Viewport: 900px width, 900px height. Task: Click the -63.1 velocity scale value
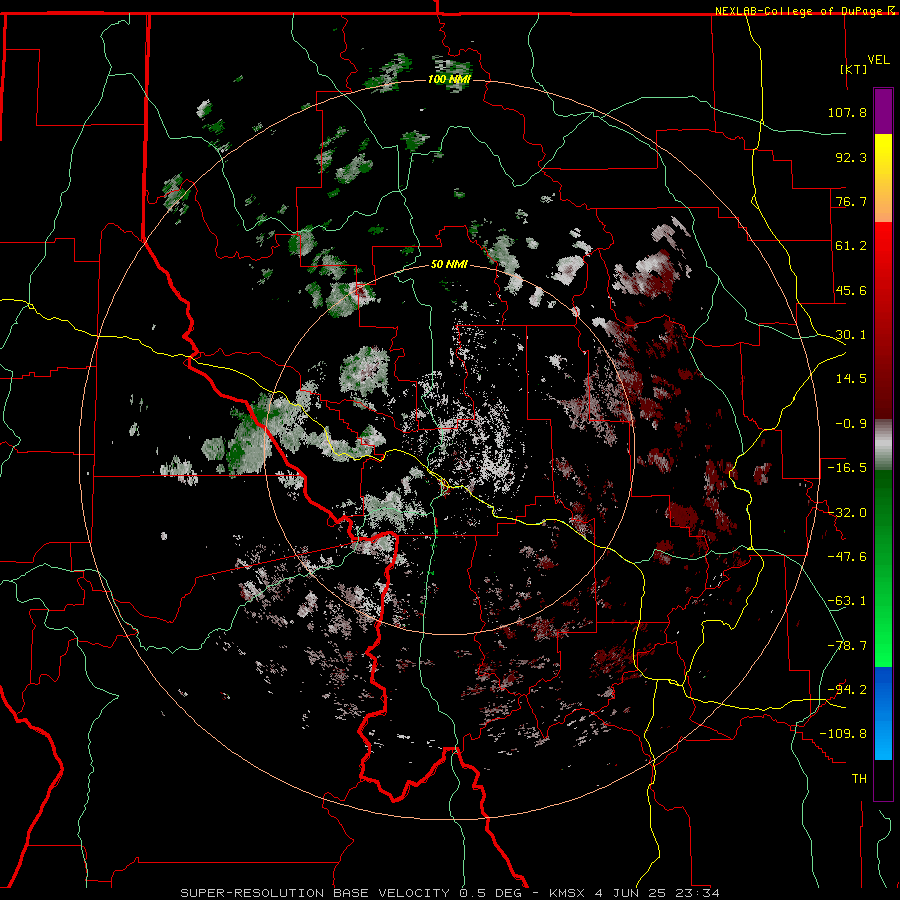(x=847, y=601)
